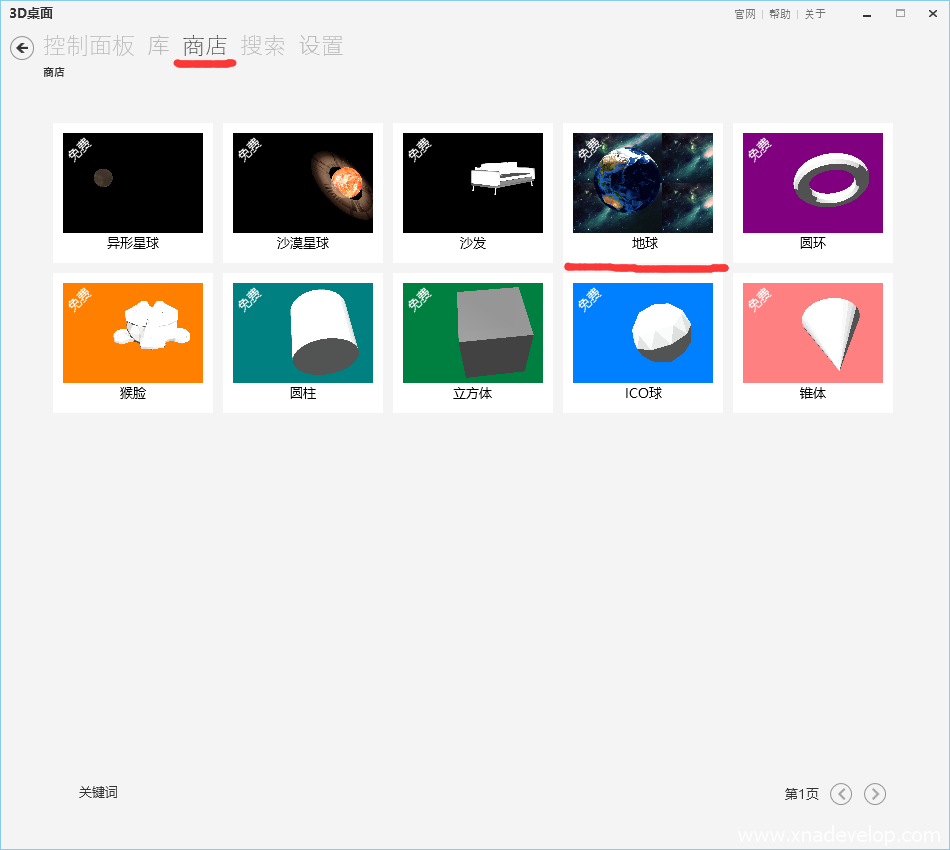
Task: Switch to the 库 tab
Action: point(159,46)
